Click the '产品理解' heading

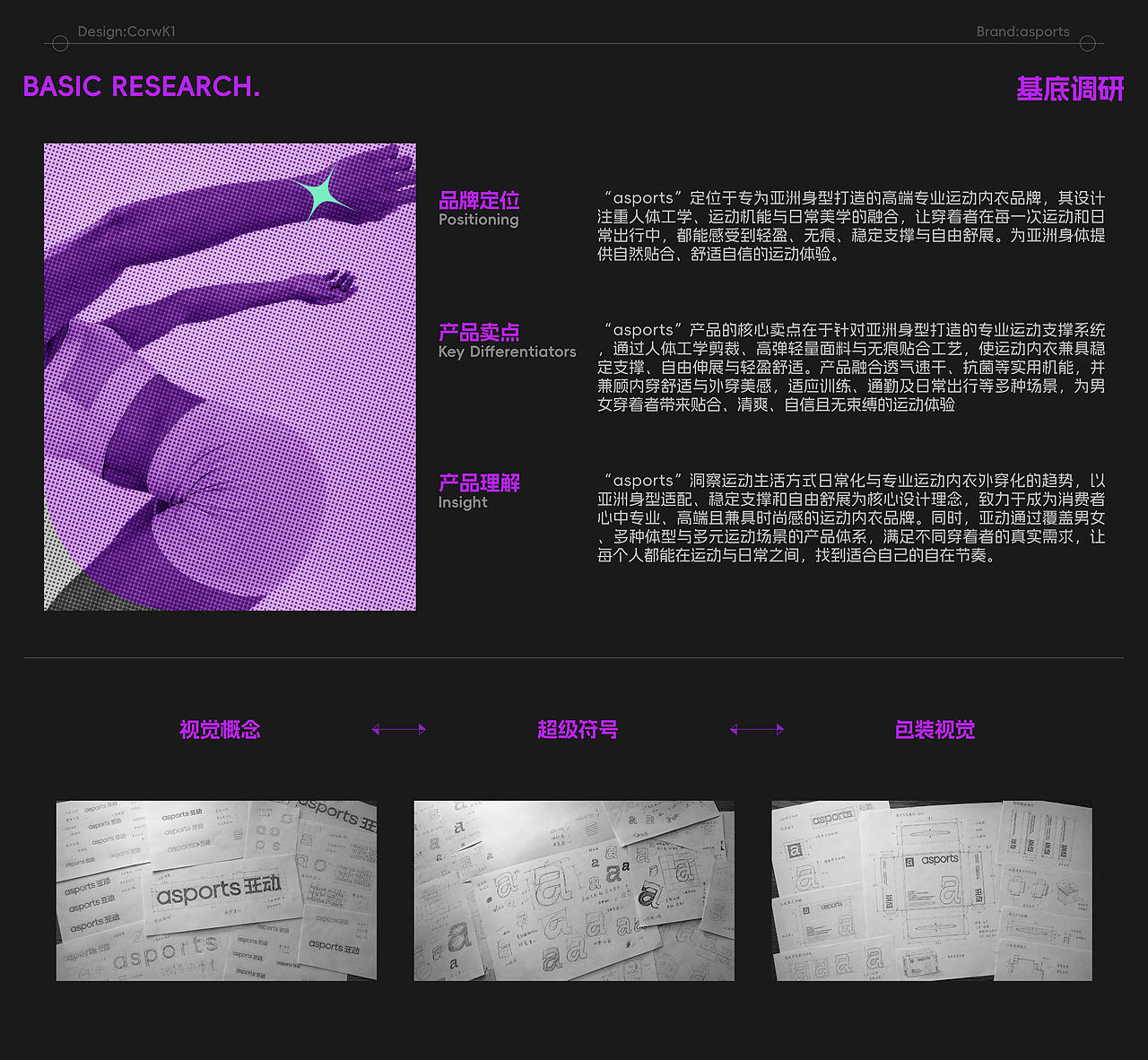[x=479, y=482]
